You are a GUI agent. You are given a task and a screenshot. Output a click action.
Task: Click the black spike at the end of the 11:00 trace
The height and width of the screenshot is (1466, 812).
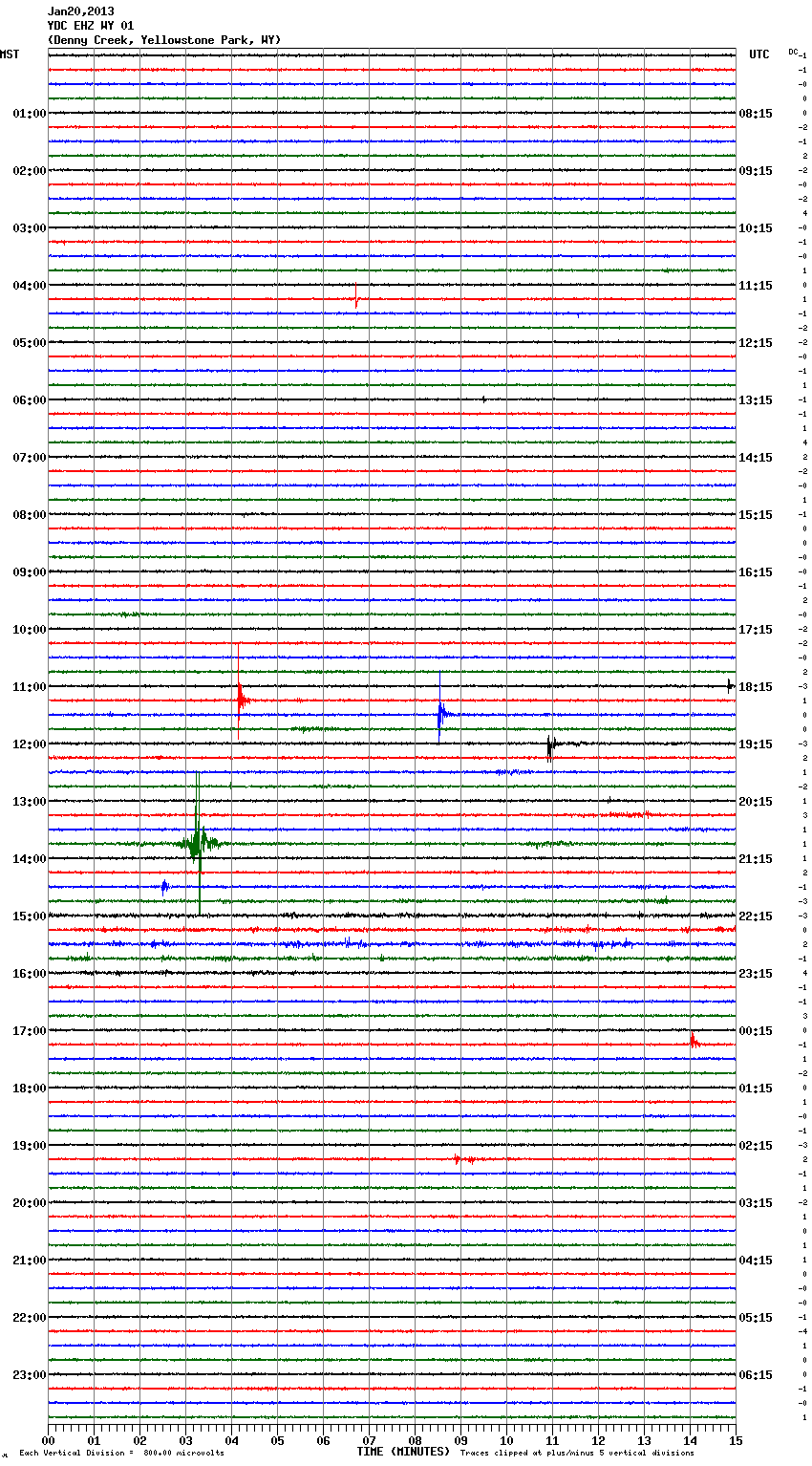tap(730, 685)
